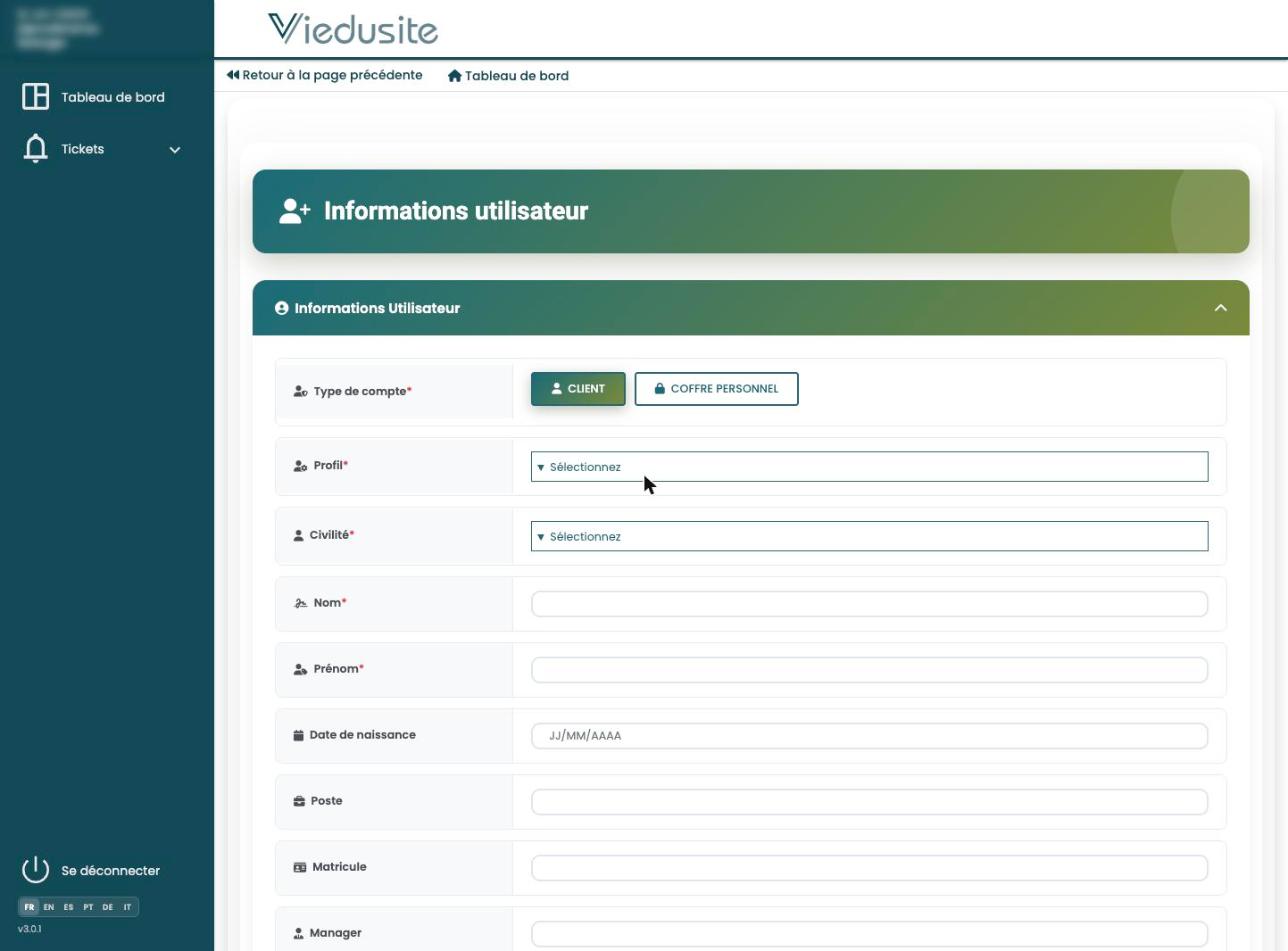
Task: Click the Prénom input field
Action: click(869, 670)
